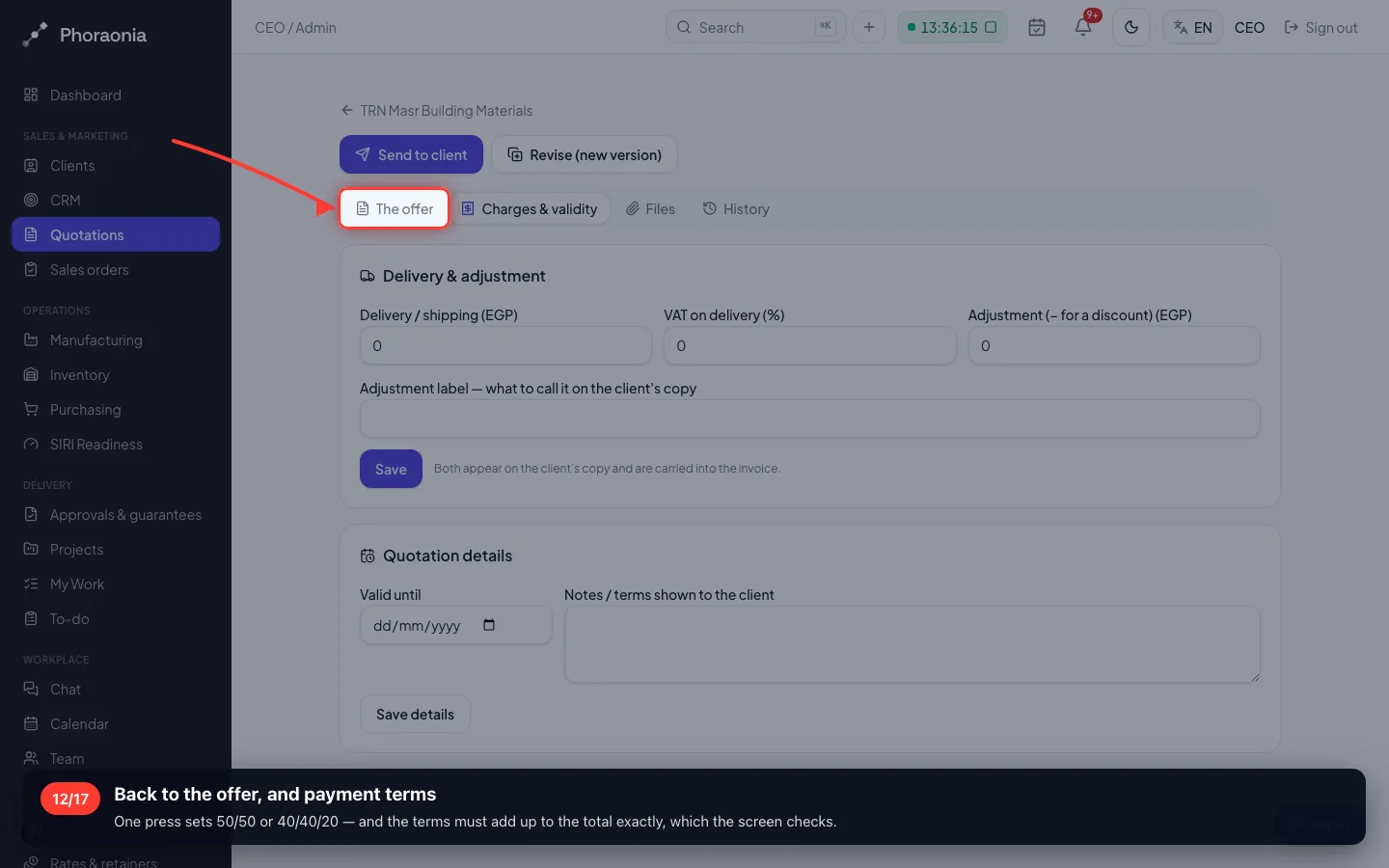Viewport: 1389px width, 868px height.
Task: Click the stop square in timer
Action: [x=991, y=27]
